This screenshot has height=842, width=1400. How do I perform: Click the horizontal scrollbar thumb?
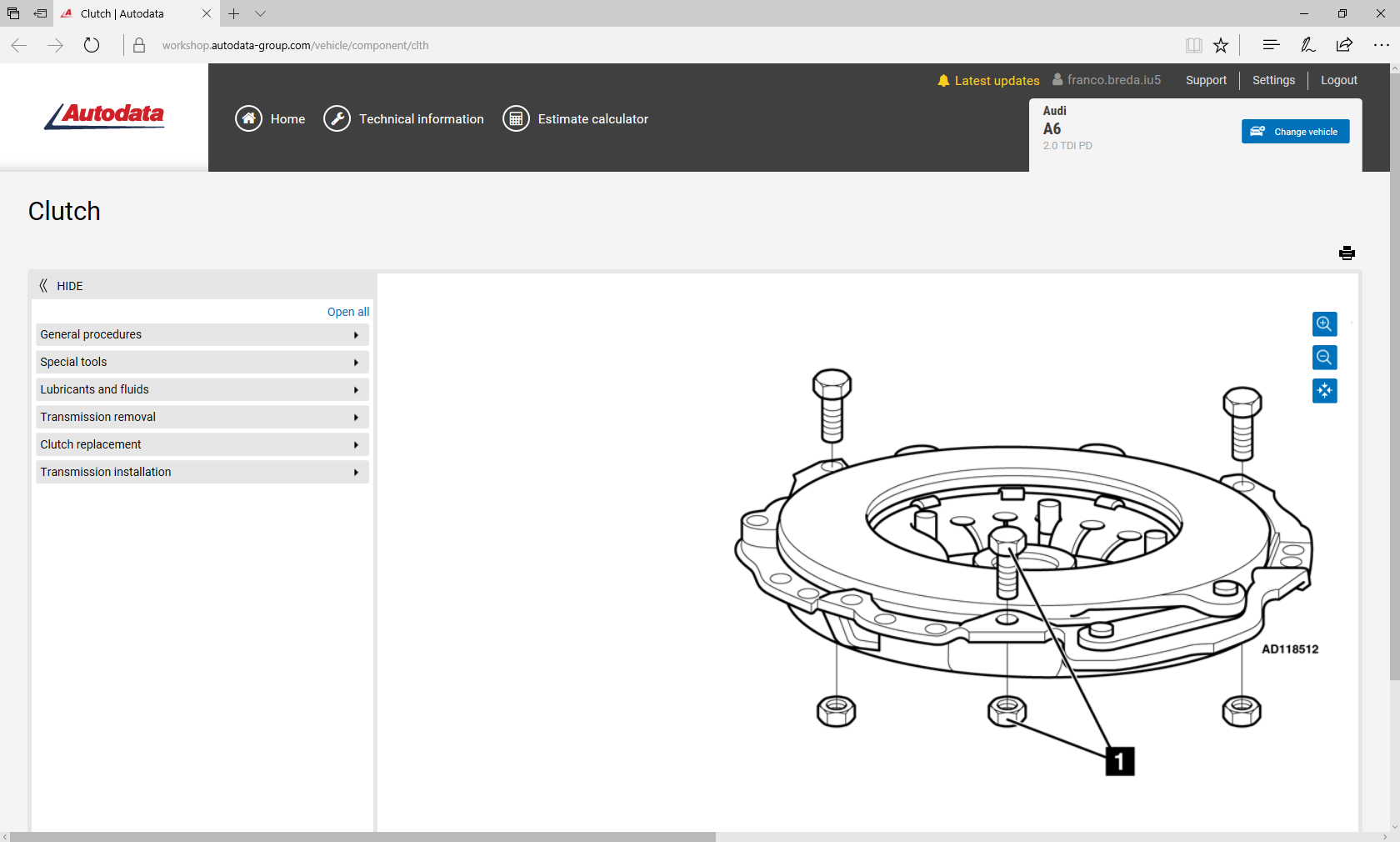(x=362, y=836)
